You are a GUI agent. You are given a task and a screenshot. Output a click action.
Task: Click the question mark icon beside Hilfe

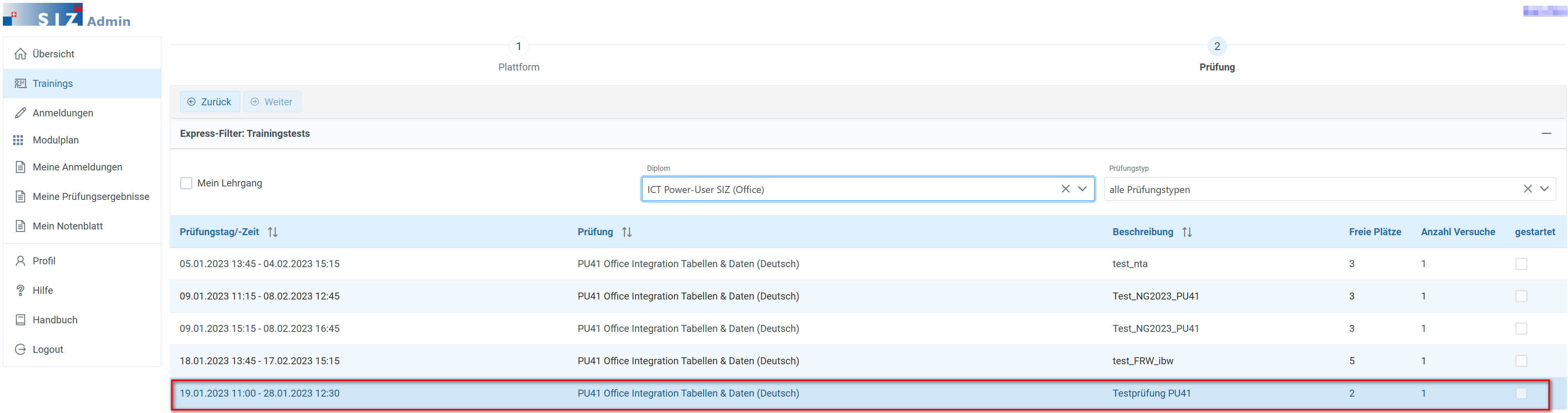[20, 290]
